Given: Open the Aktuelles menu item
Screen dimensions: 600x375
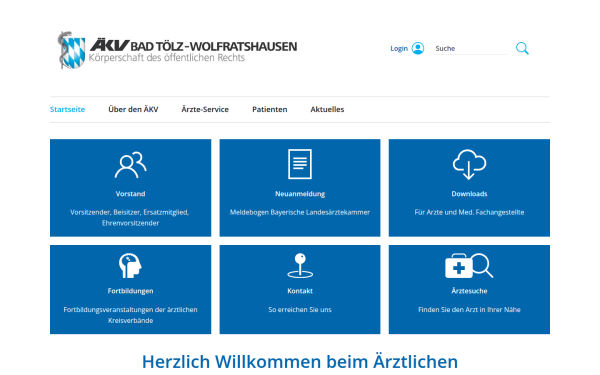Looking at the screenshot, I should pyautogui.click(x=327, y=109).
